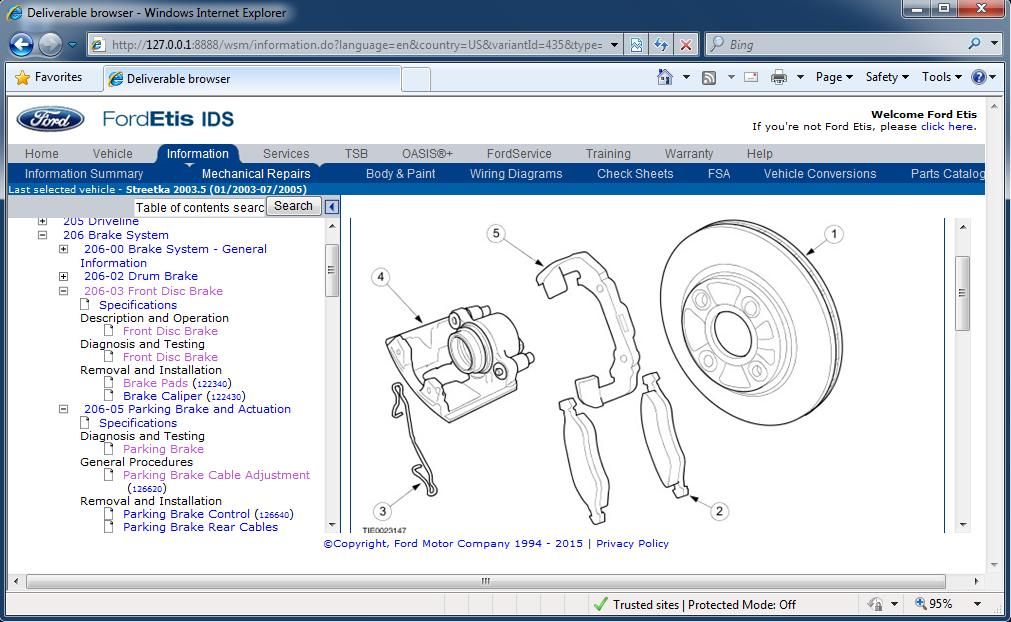The height and width of the screenshot is (622, 1011).
Task: Click the diagram pane vertical scrollbar thumb
Action: click(x=962, y=293)
